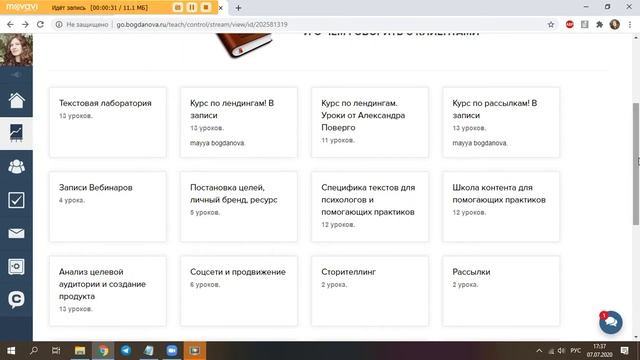Go back in browser history

pos(10,24)
